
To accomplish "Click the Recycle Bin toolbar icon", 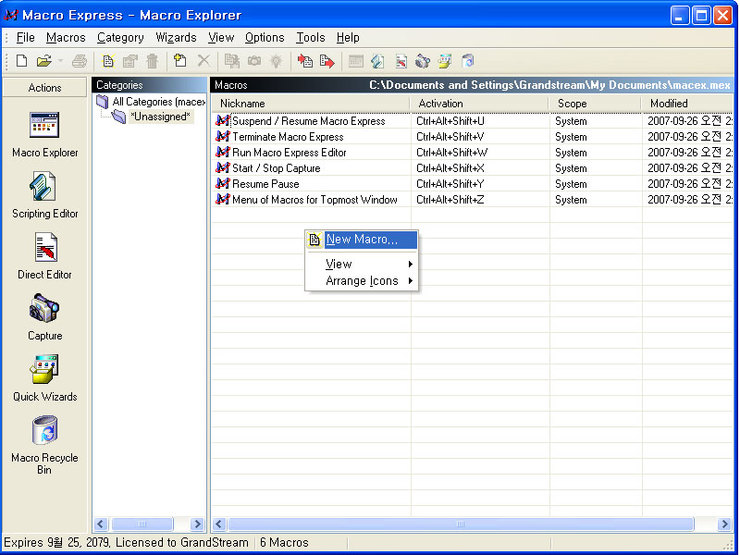I will click(x=468, y=61).
